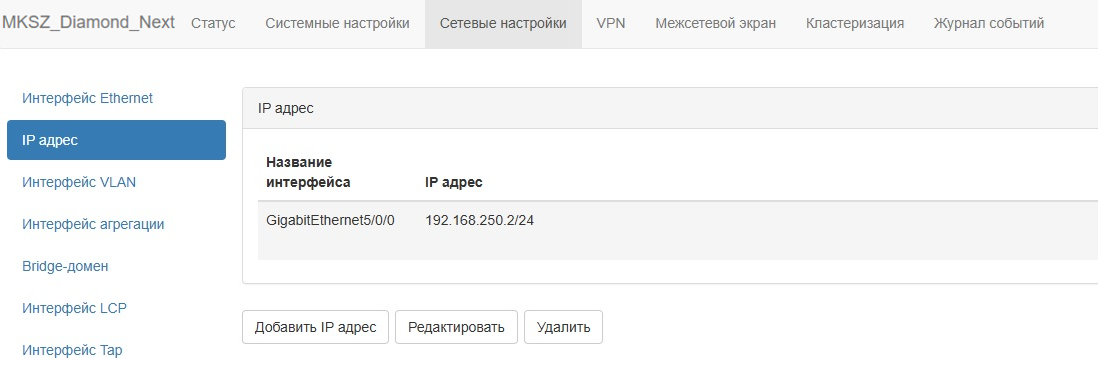Viewport: 1098px width, 386px height.
Task: Open the VPN tab
Action: tap(611, 23)
